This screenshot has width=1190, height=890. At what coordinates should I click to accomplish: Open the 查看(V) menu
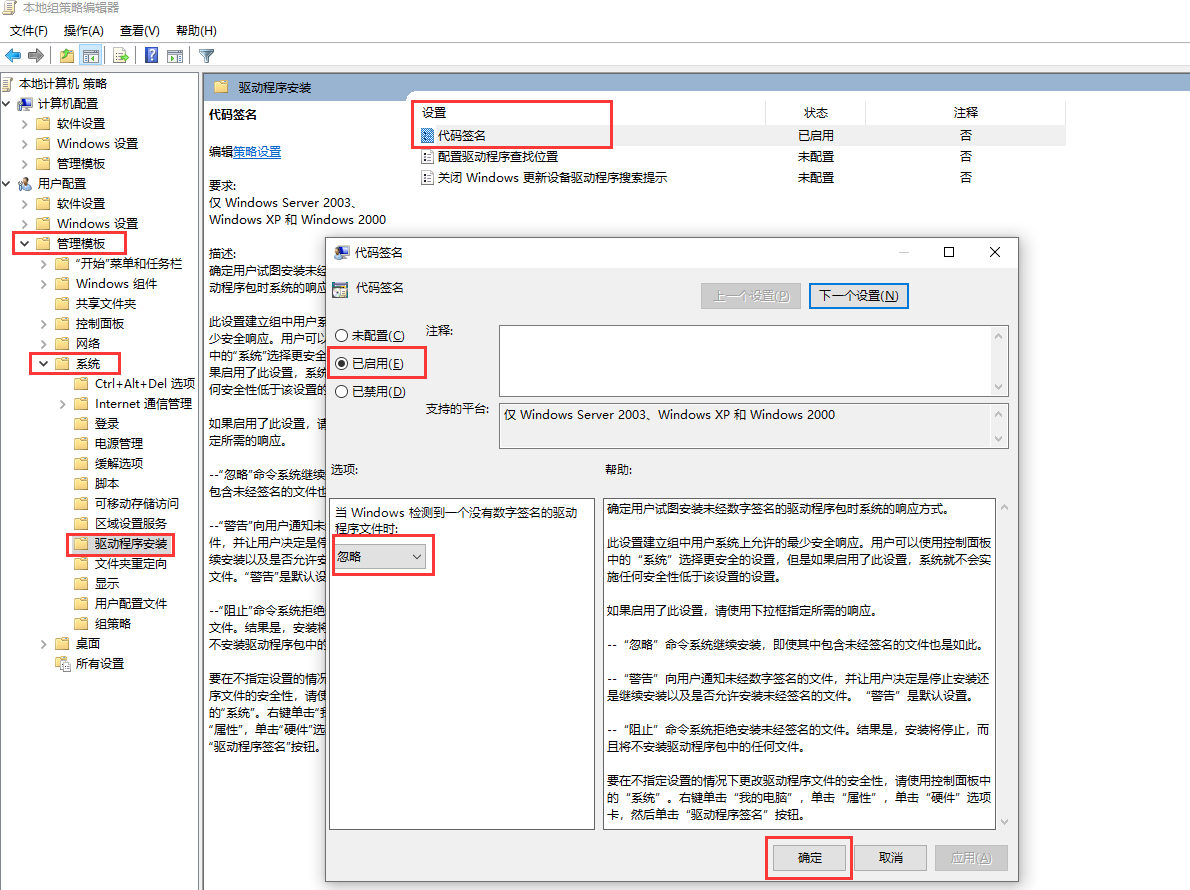(139, 31)
